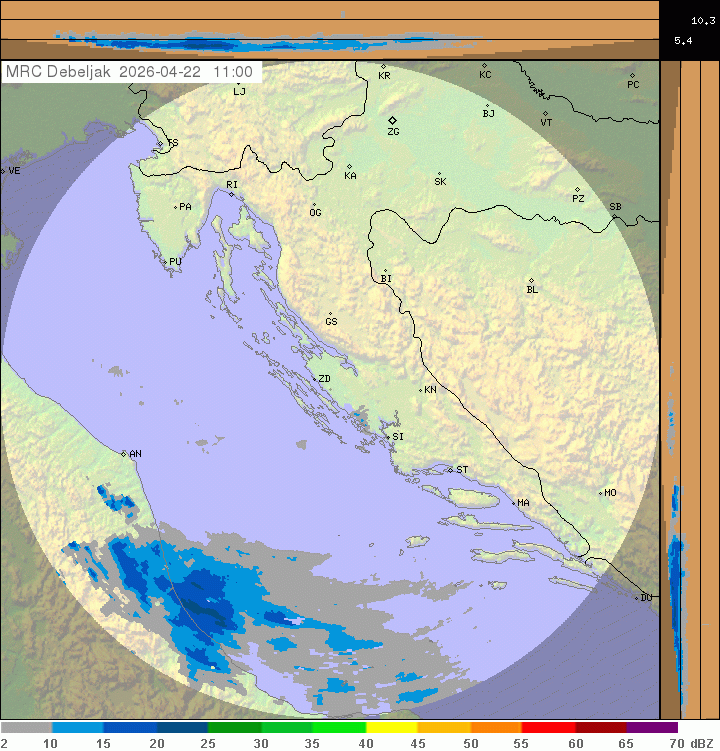Image resolution: width=720 pixels, height=751 pixels.
Task: Select the Knin (KN) marker
Action: (420, 389)
